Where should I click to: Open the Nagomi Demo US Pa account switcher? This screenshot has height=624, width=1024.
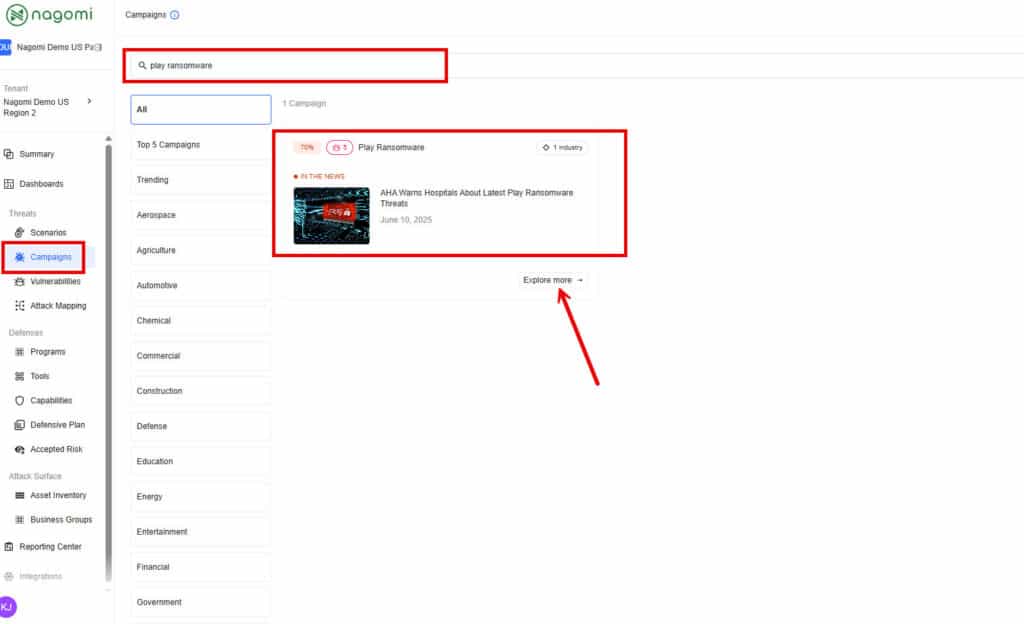pyautogui.click(x=52, y=47)
